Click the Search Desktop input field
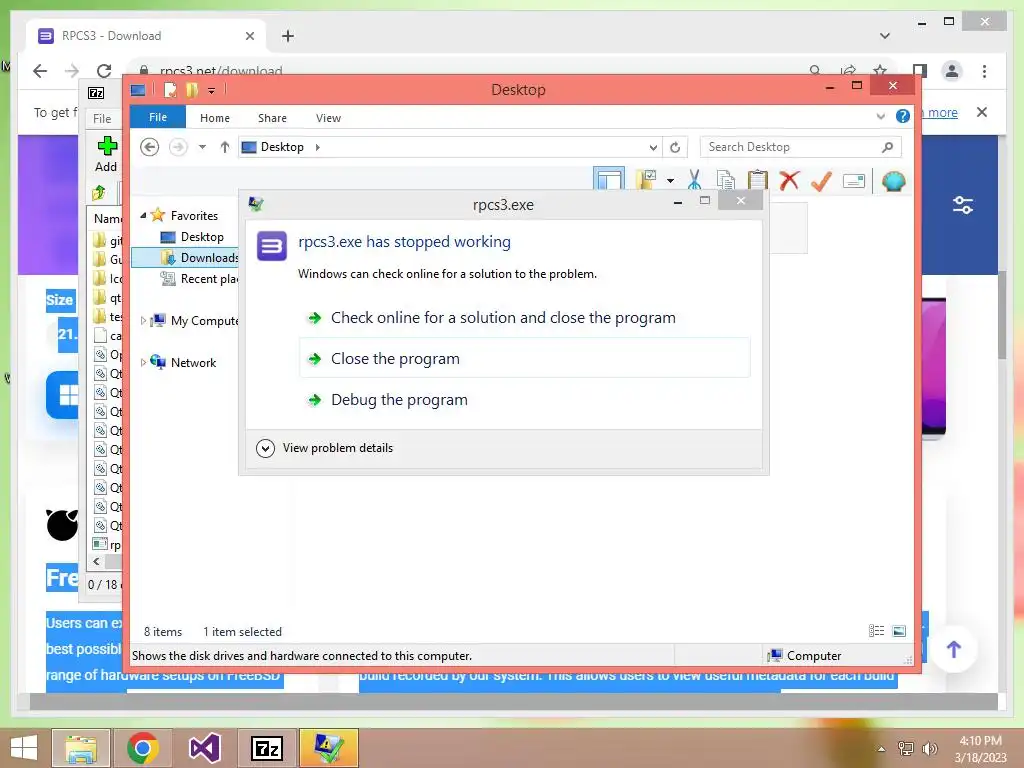1024x768 pixels. (x=790, y=147)
